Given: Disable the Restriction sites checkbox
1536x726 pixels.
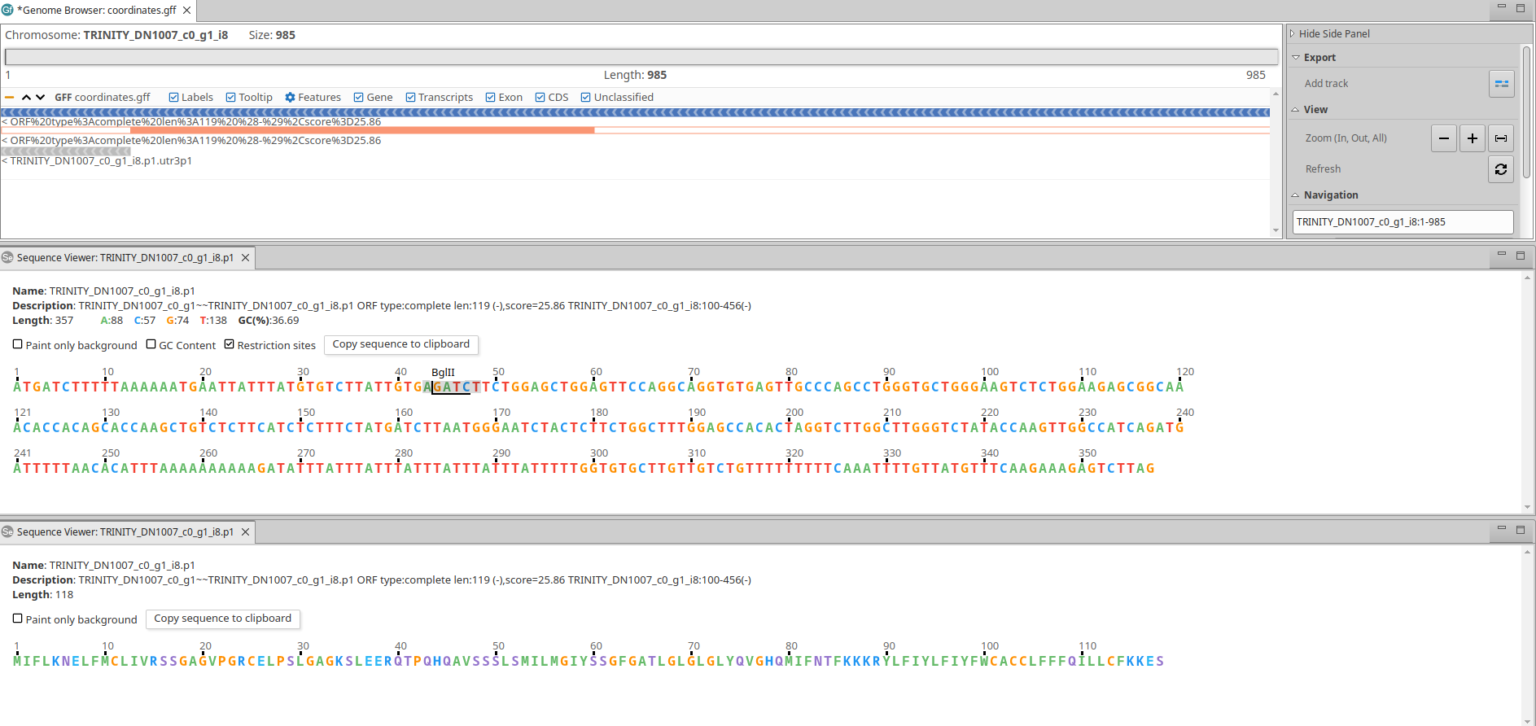Looking at the screenshot, I should [231, 344].
